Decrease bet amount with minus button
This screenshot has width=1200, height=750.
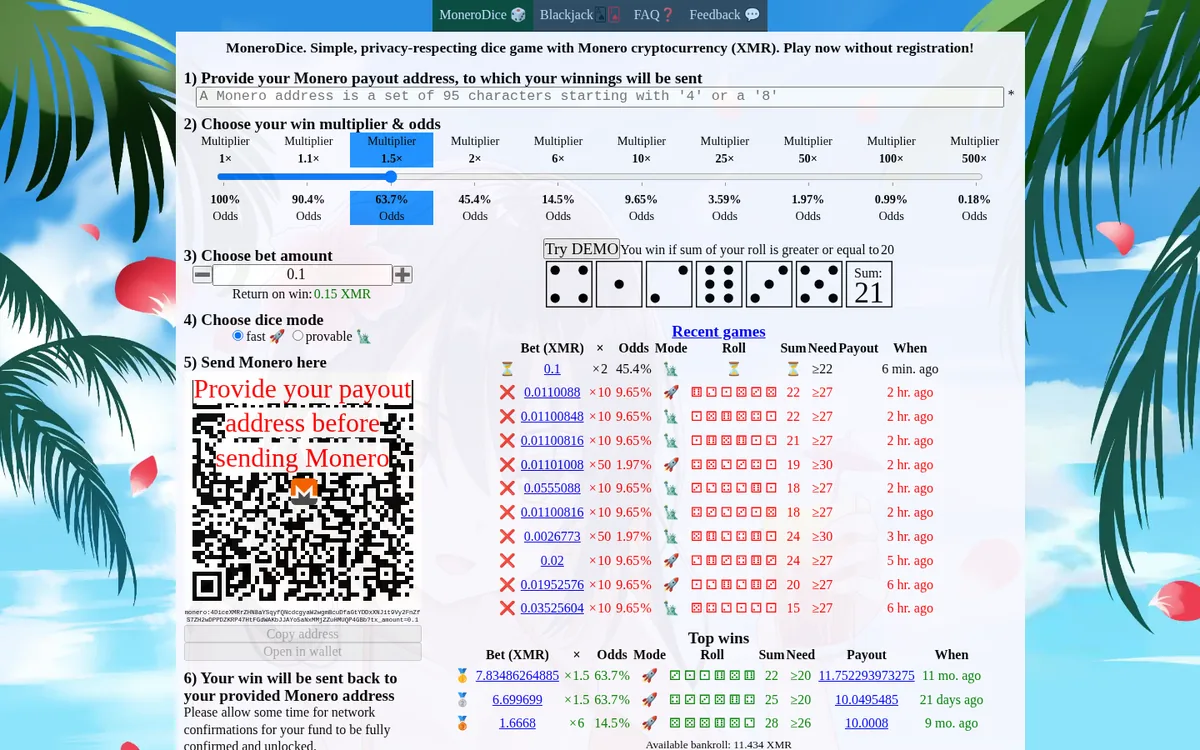[x=202, y=274]
